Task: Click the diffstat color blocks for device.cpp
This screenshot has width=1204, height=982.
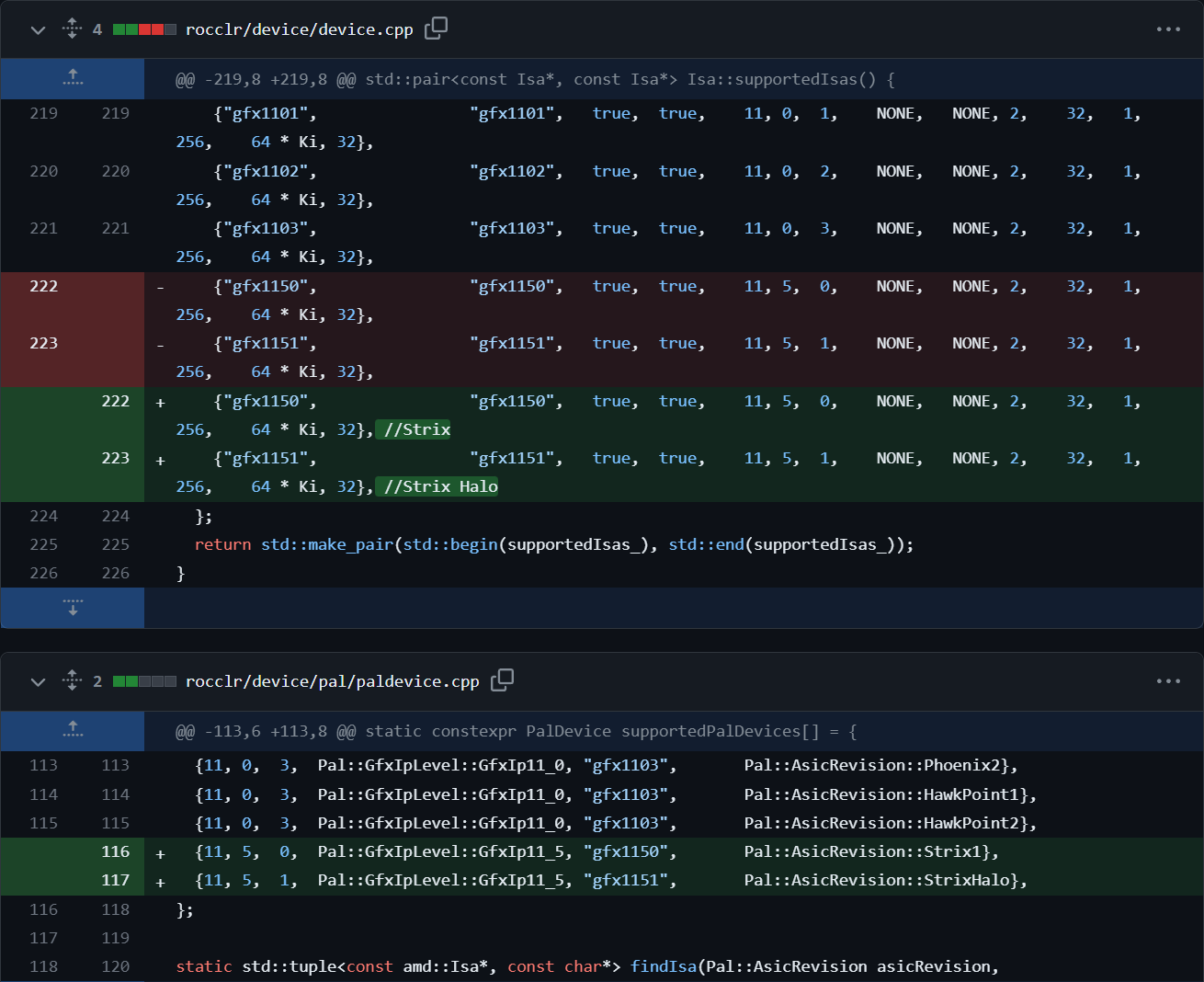Action: click(144, 29)
